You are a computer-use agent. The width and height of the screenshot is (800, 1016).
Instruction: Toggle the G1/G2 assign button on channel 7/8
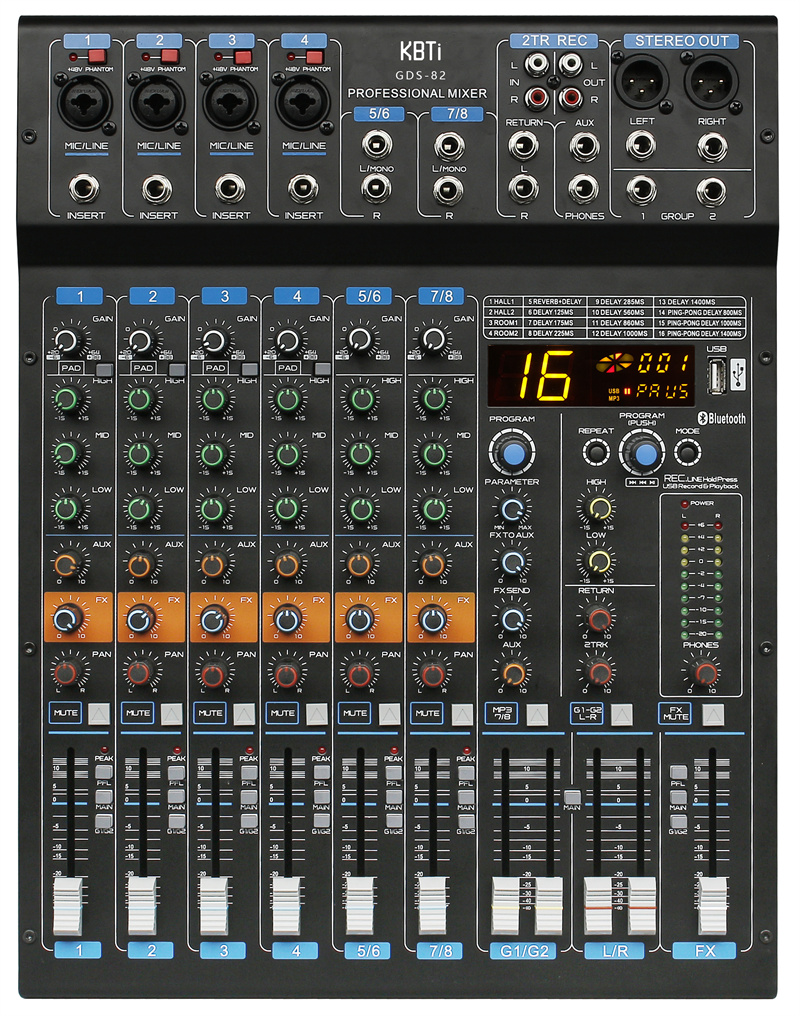pyautogui.click(x=466, y=821)
